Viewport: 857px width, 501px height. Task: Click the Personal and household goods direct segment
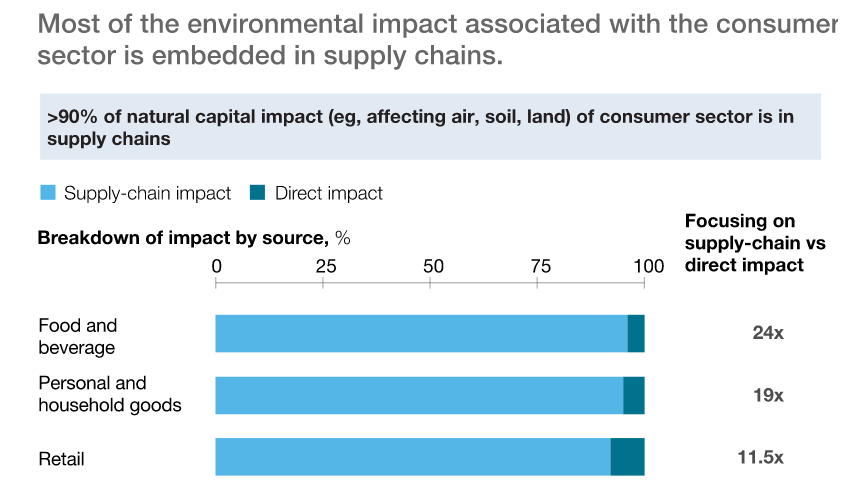click(x=634, y=395)
